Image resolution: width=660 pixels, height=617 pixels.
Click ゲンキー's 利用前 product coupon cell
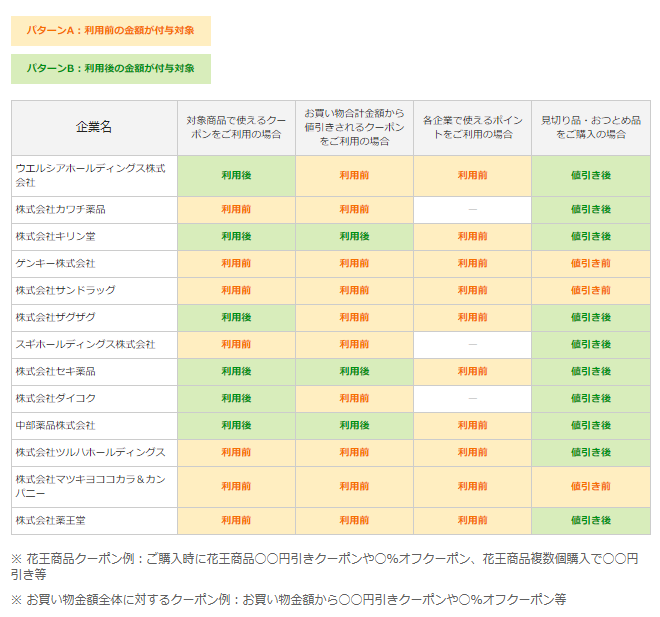pos(237,263)
